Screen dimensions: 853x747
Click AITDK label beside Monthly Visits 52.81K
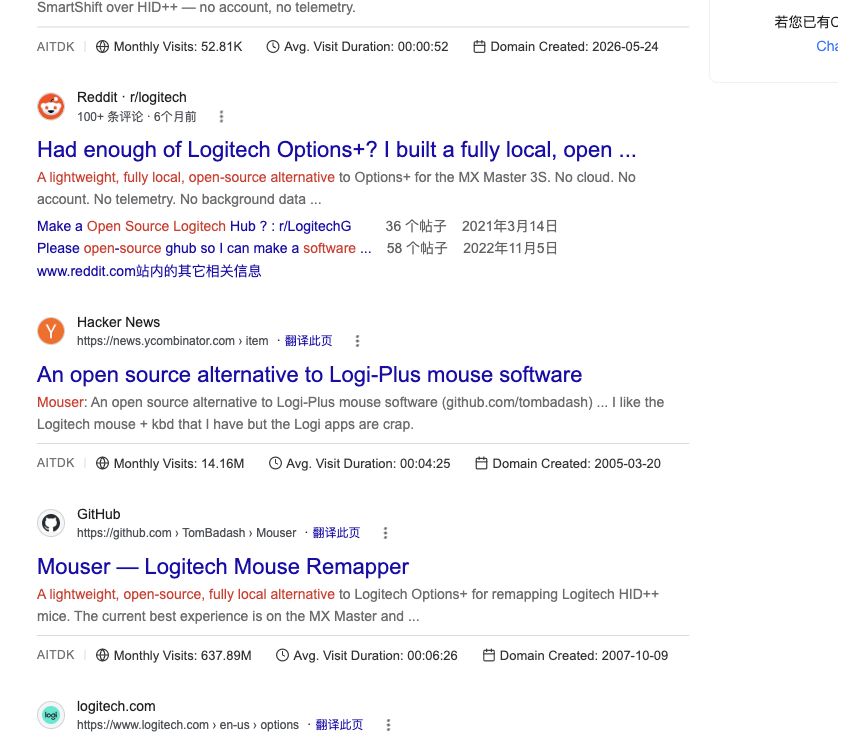point(55,47)
